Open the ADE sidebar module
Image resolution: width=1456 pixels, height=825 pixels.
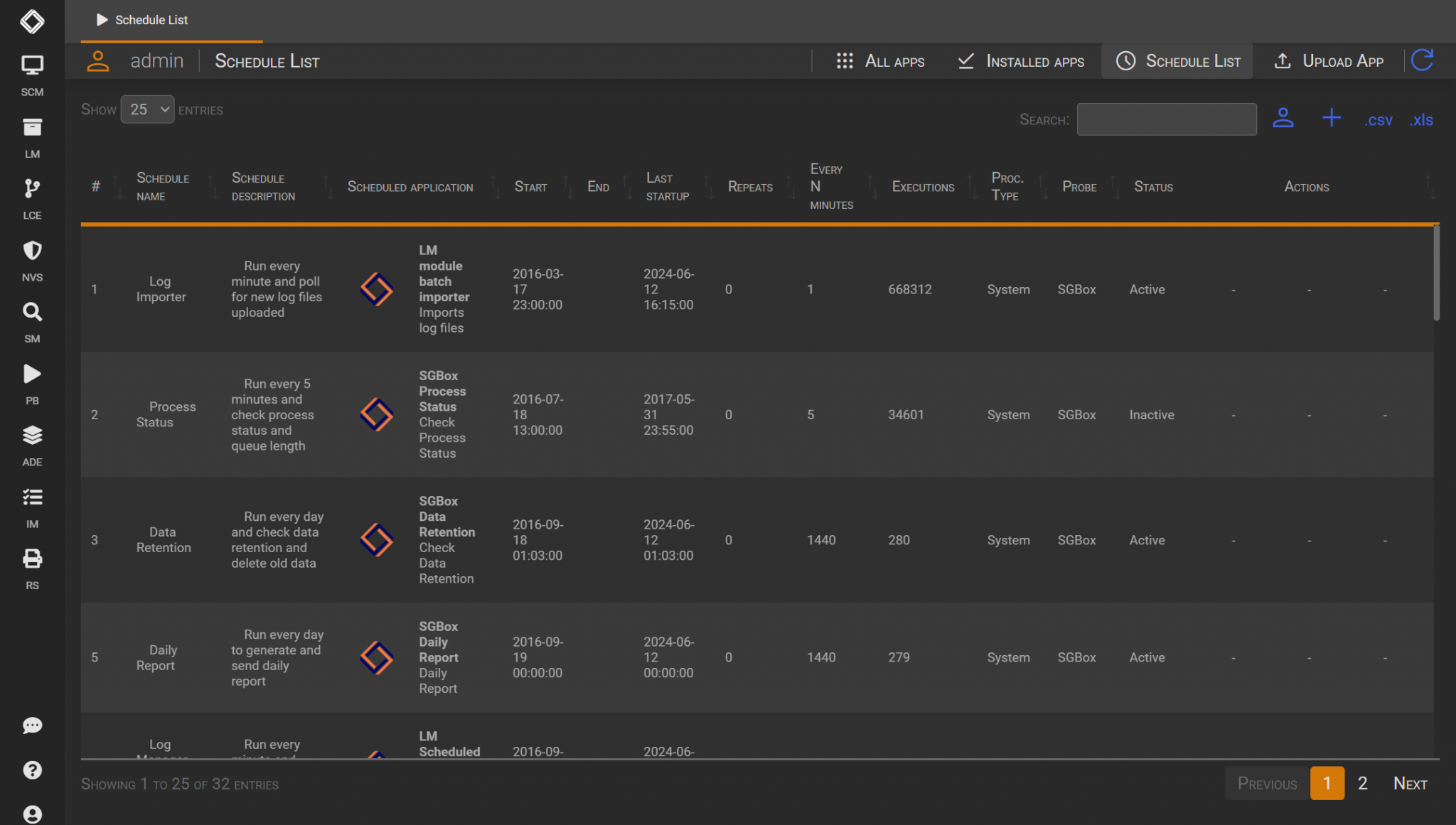32,436
